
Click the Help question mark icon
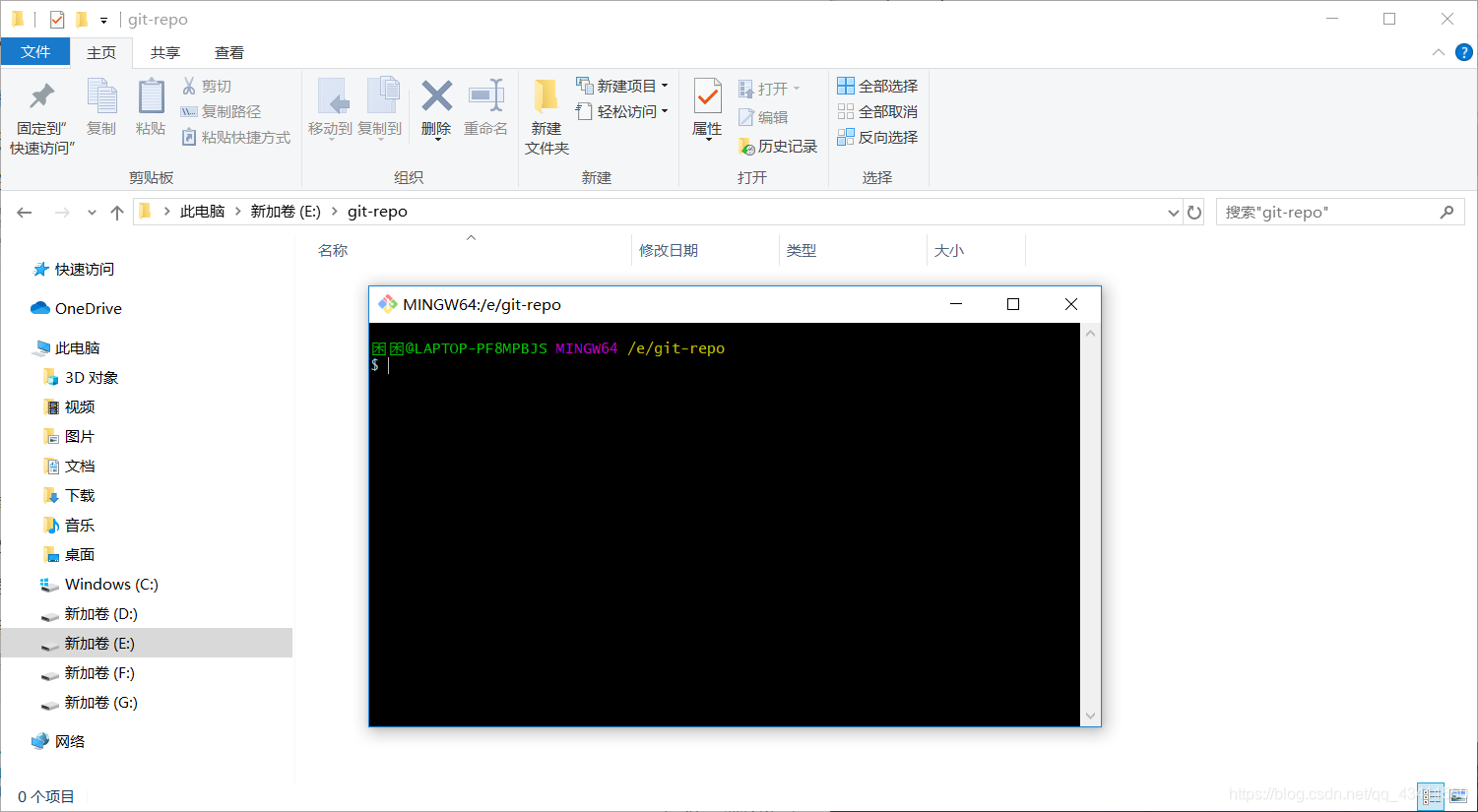click(x=1464, y=52)
